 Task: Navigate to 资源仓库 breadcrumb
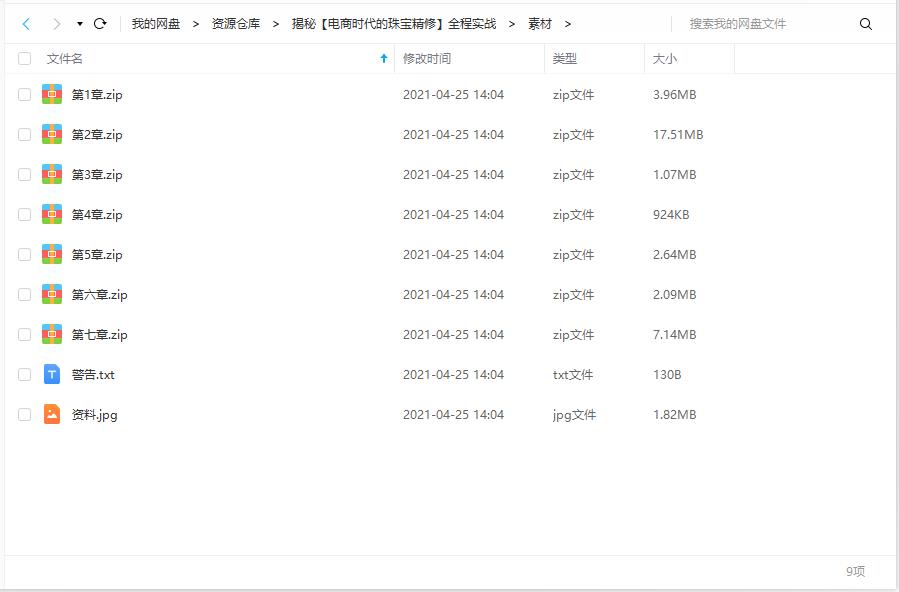(236, 24)
